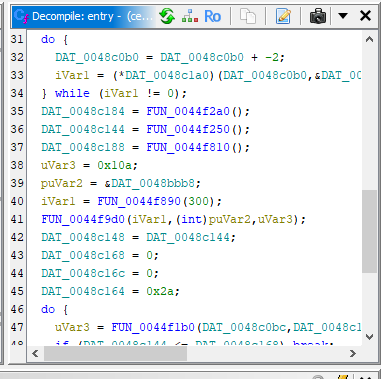Click DAT_0048c188 on line 37

click(83, 147)
